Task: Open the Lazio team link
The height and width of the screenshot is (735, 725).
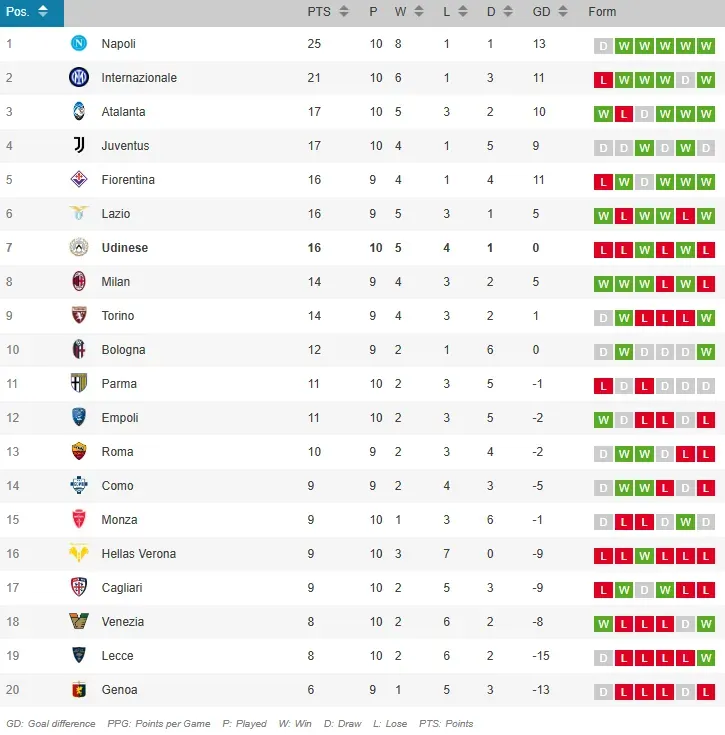Action: coord(115,214)
